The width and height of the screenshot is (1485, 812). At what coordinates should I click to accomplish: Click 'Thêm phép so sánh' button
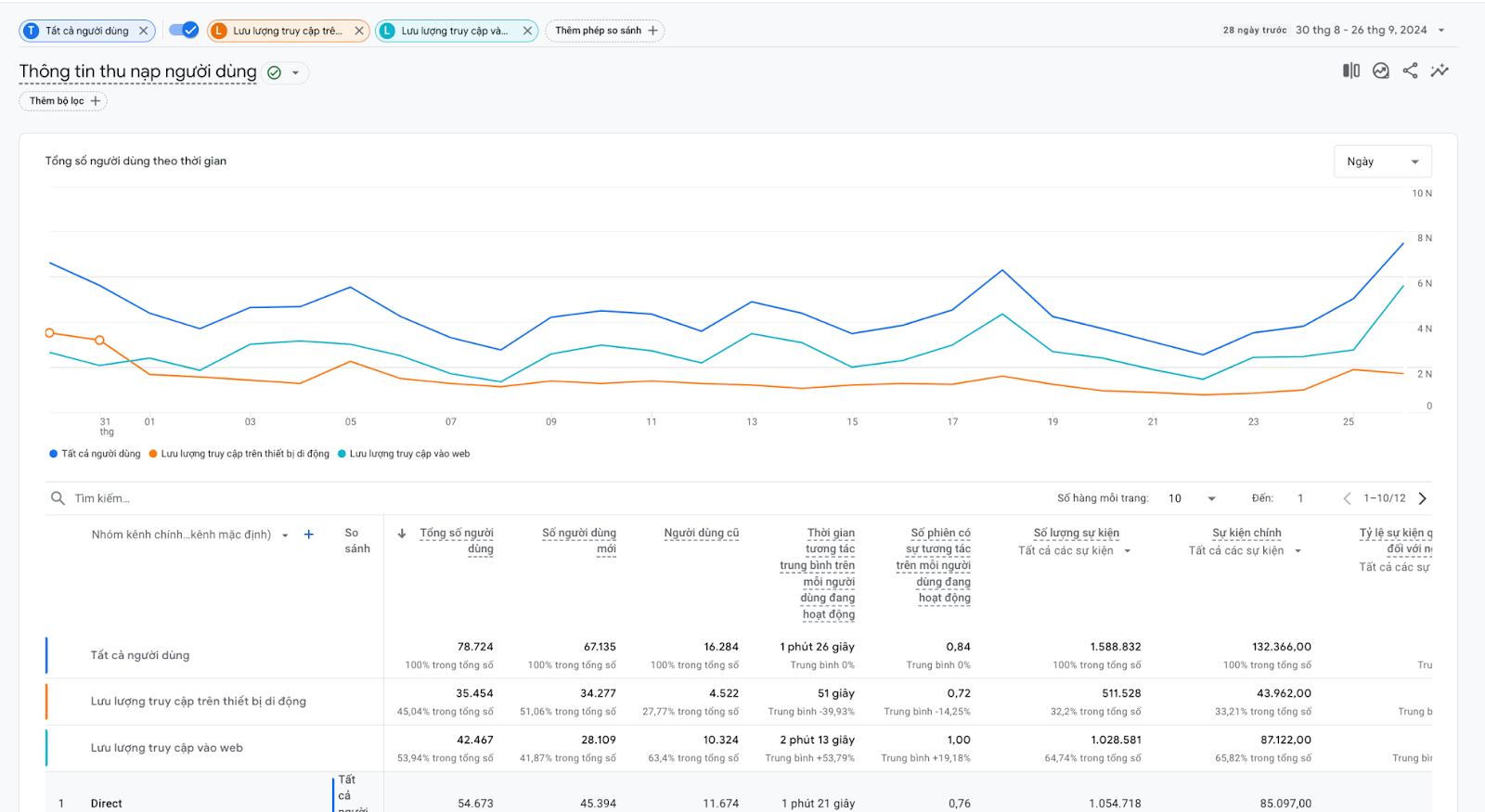point(605,31)
